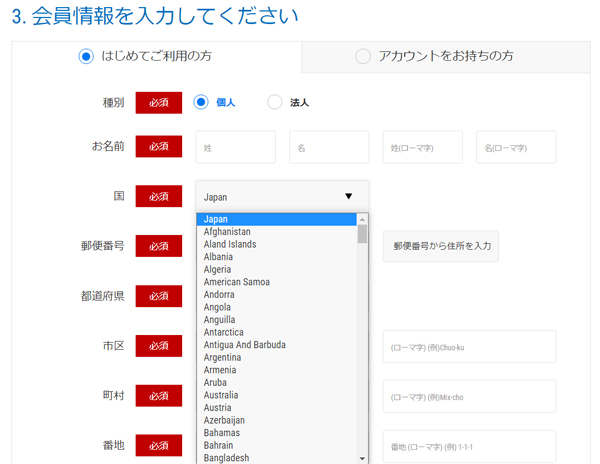Select Azerbaijan in the country list
This screenshot has height=464, width=600.
click(276, 420)
